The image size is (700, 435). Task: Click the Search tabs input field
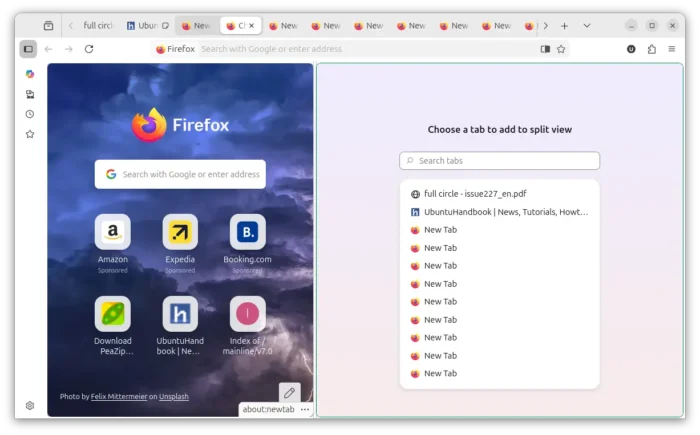(500, 161)
